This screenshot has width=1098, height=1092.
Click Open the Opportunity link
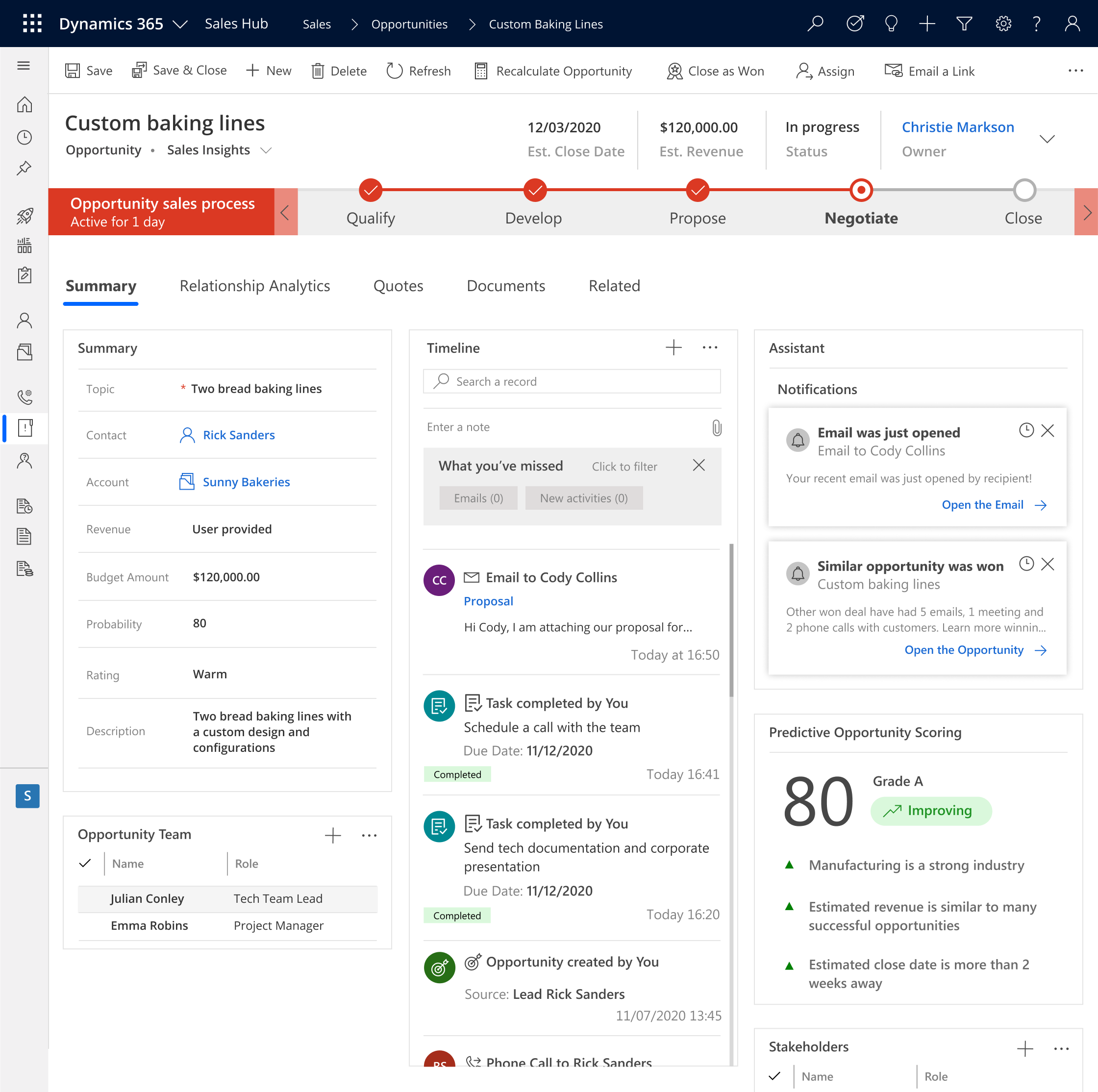coord(964,649)
